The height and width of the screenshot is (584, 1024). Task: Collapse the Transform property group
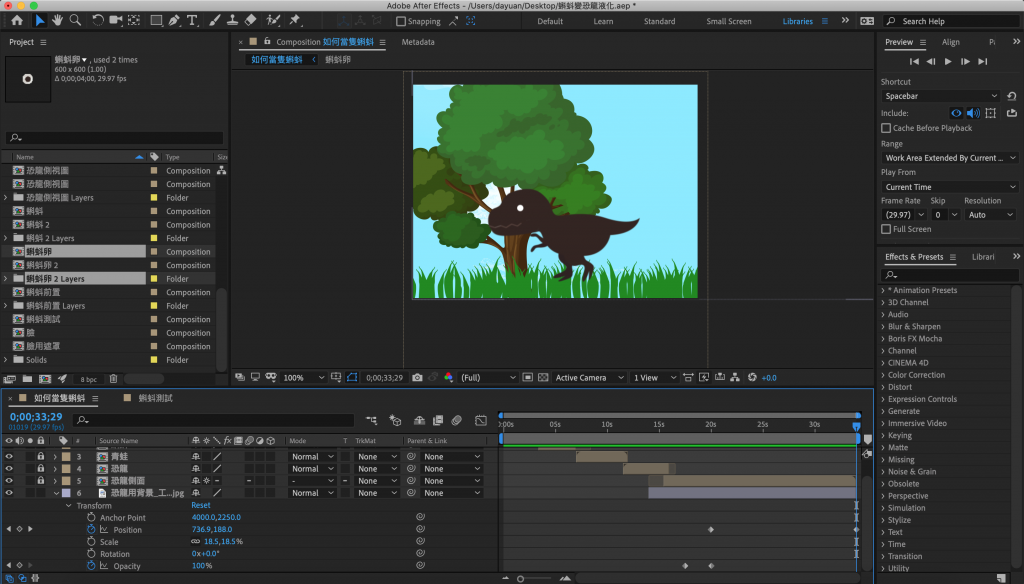point(68,506)
